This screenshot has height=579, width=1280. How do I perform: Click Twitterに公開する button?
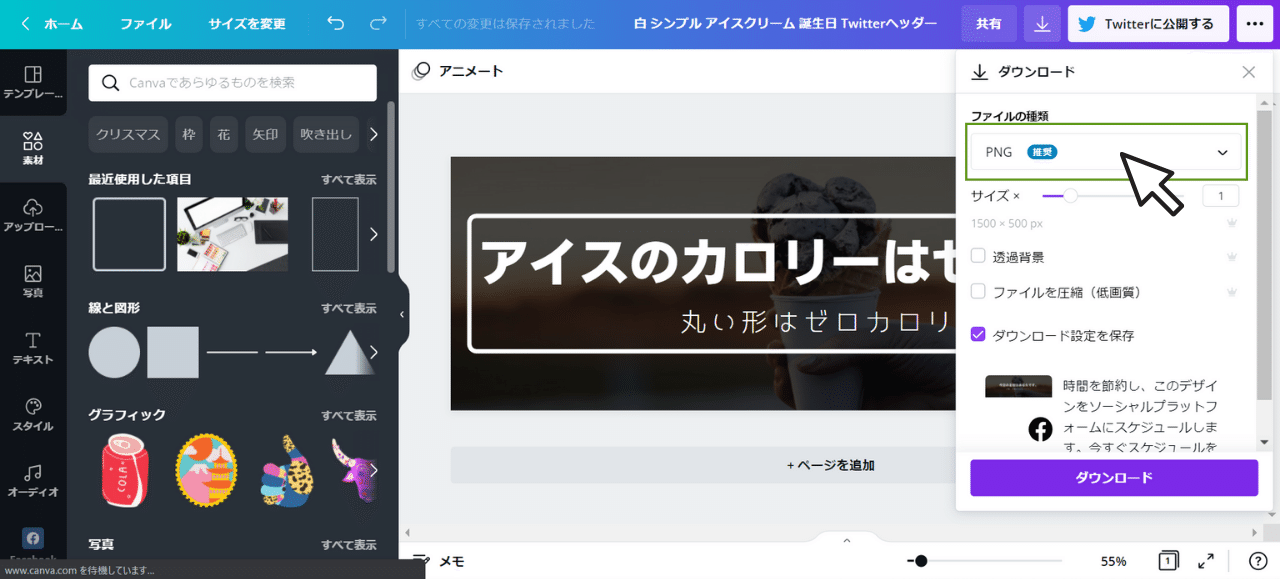[x=1148, y=24]
